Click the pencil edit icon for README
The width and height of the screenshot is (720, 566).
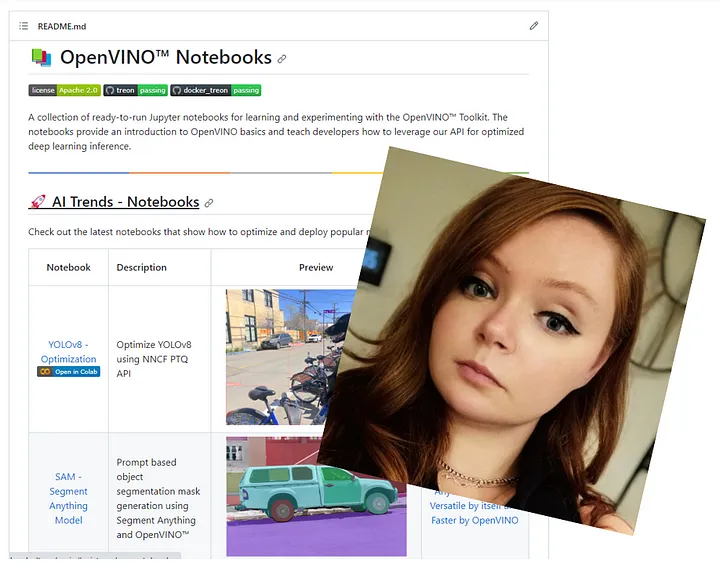click(x=534, y=25)
